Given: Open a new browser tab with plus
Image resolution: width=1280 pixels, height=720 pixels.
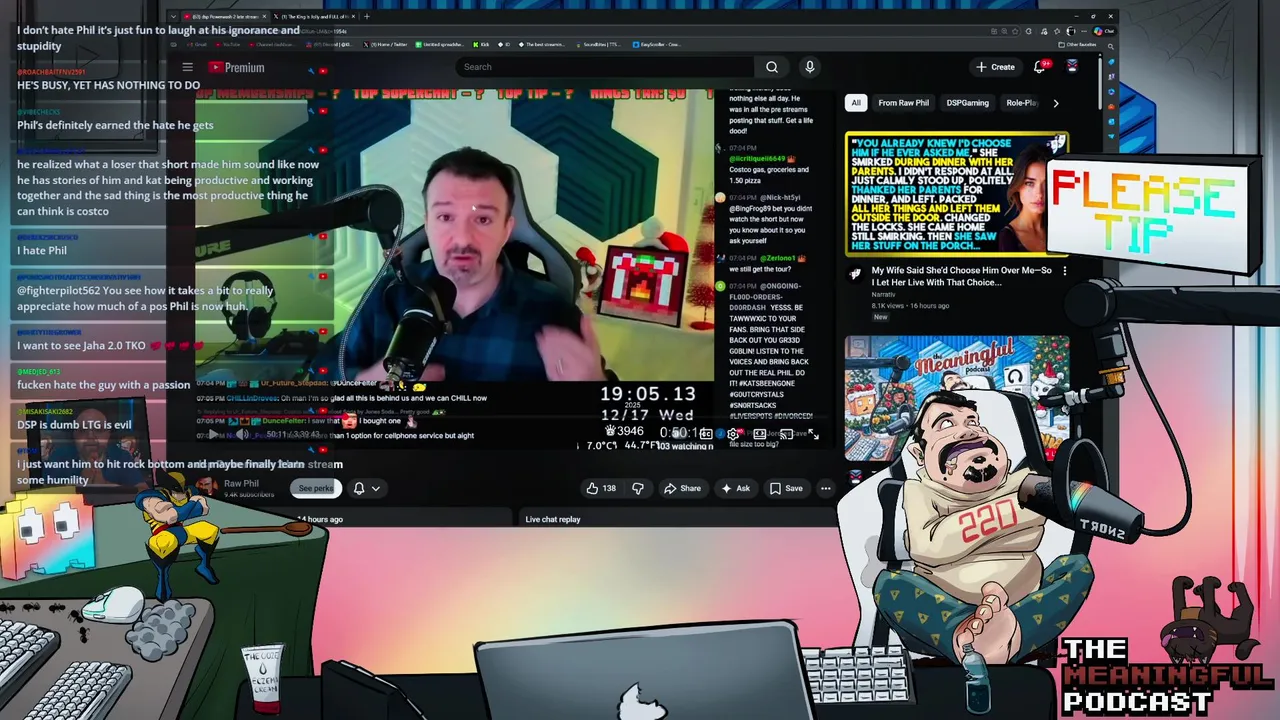Looking at the screenshot, I should tap(367, 16).
